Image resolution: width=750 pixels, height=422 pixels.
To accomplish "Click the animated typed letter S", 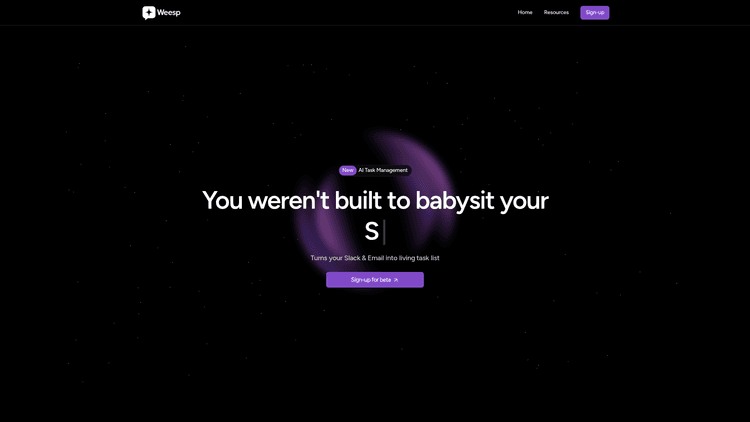I will coord(371,232).
